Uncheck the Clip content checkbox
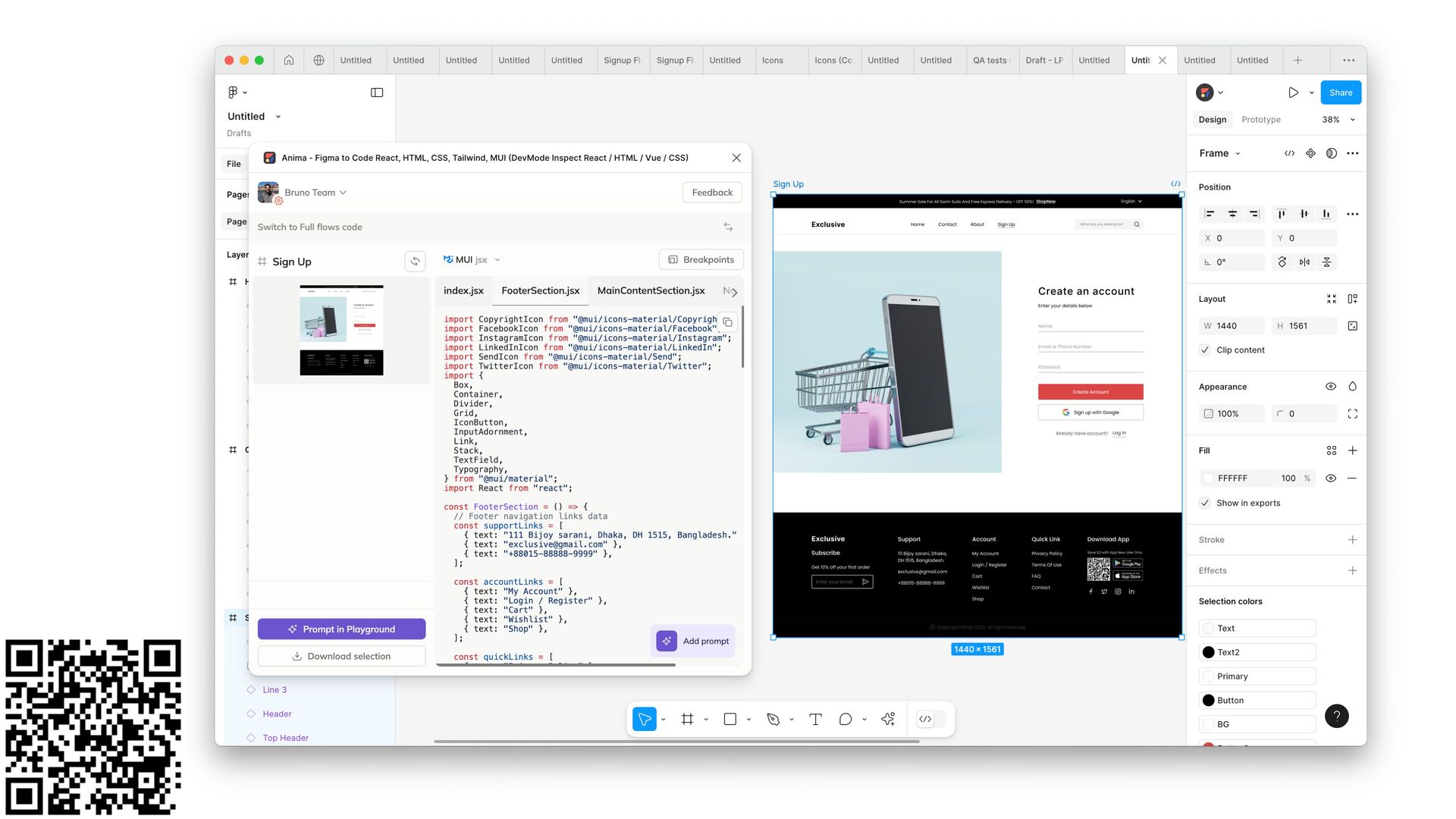Image resolution: width=1456 pixels, height=819 pixels. point(1205,350)
